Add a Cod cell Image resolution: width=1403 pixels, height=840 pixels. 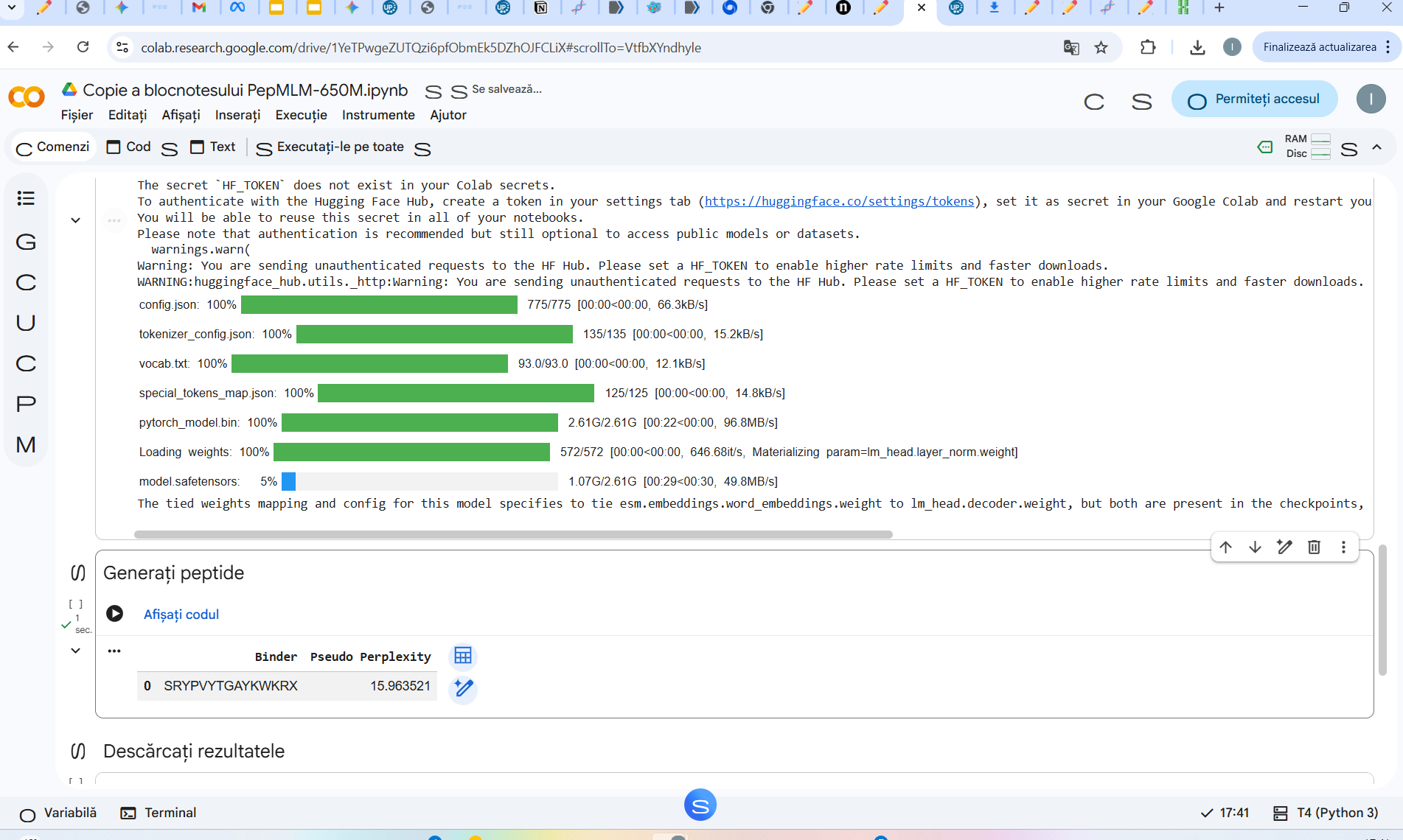[x=129, y=147]
